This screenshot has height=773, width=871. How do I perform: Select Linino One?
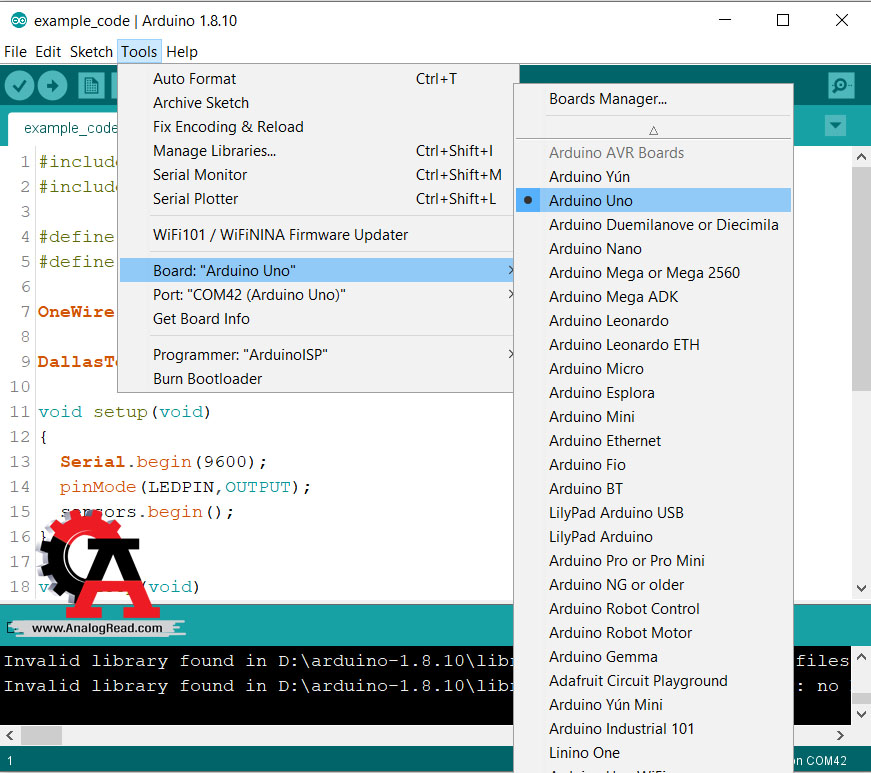click(x=653, y=752)
